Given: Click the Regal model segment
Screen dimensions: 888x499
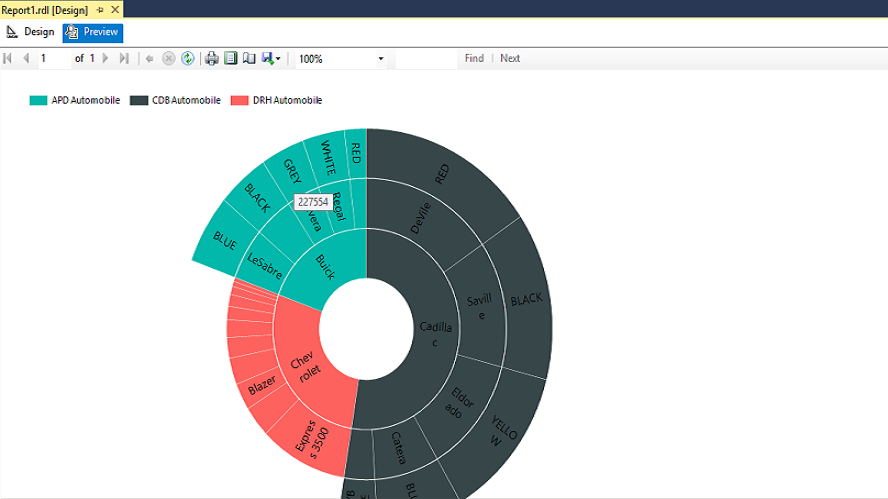Looking at the screenshot, I should click(x=339, y=206).
